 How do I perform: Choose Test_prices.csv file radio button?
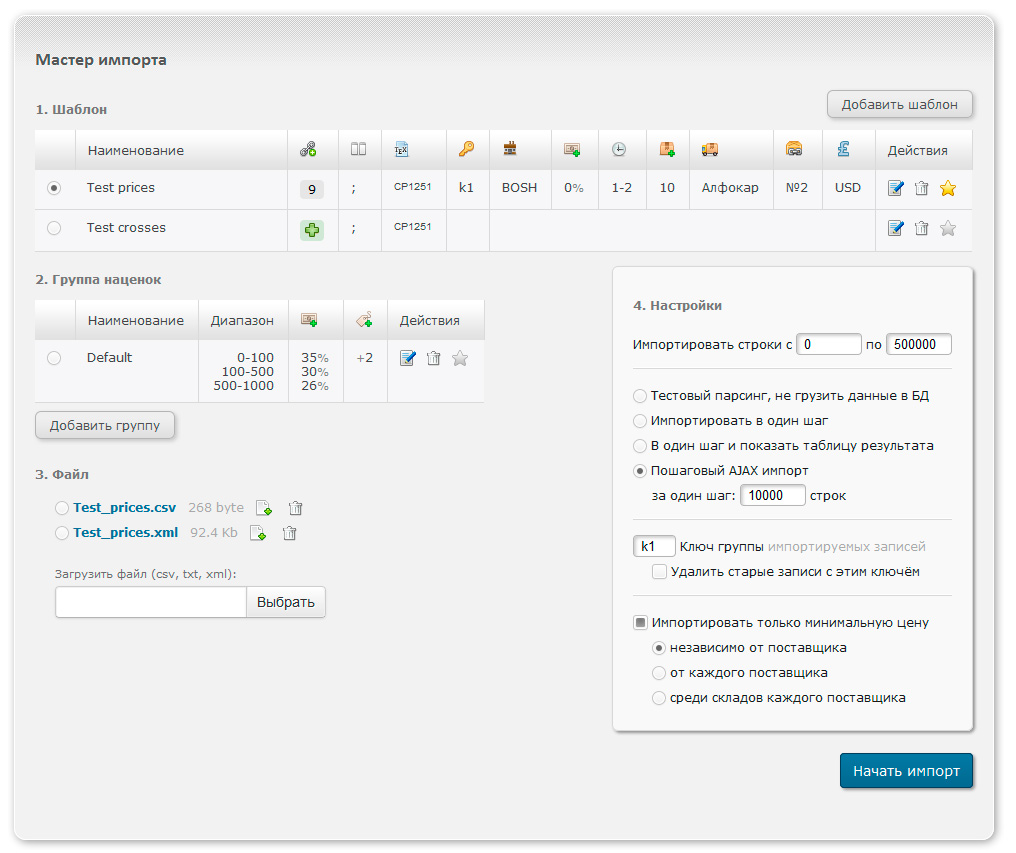62,508
